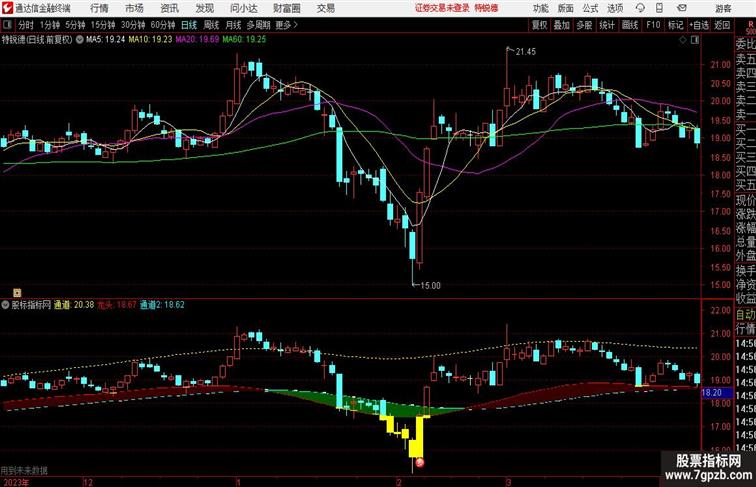Screen dimensions: 756x487
Task: Open the 交易 menu
Action: click(326, 8)
